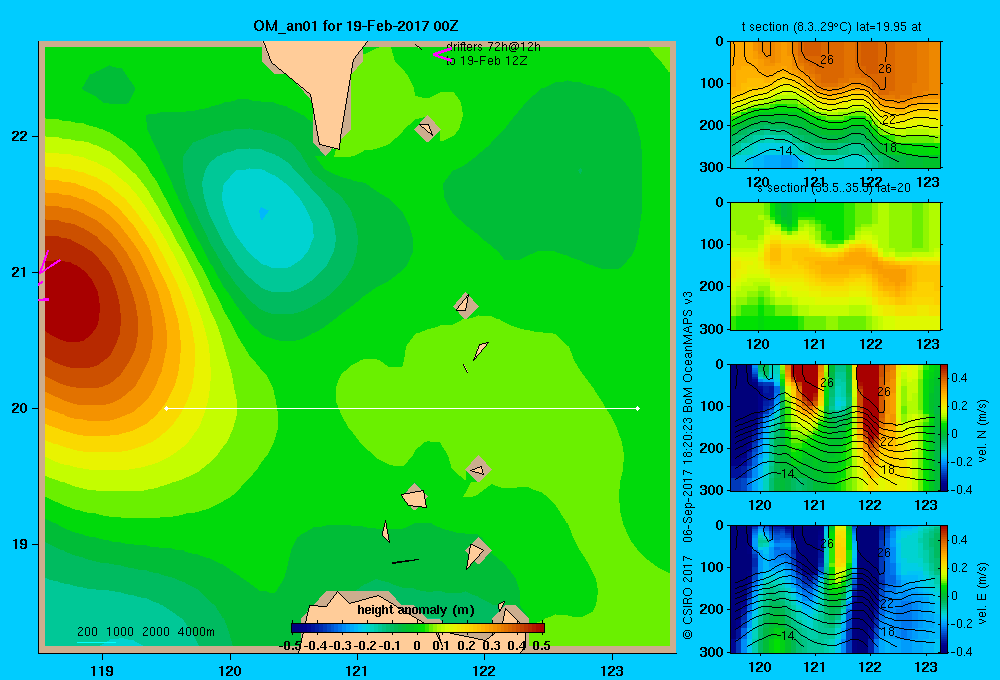
Task: Click the height anomaly color bar
Action: click(x=418, y=628)
